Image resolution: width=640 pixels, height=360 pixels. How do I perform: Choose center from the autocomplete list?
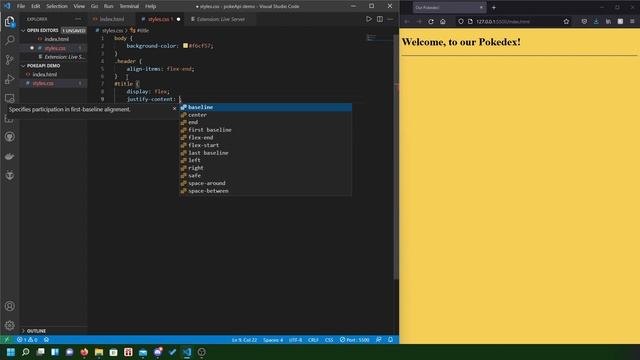tap(265, 115)
